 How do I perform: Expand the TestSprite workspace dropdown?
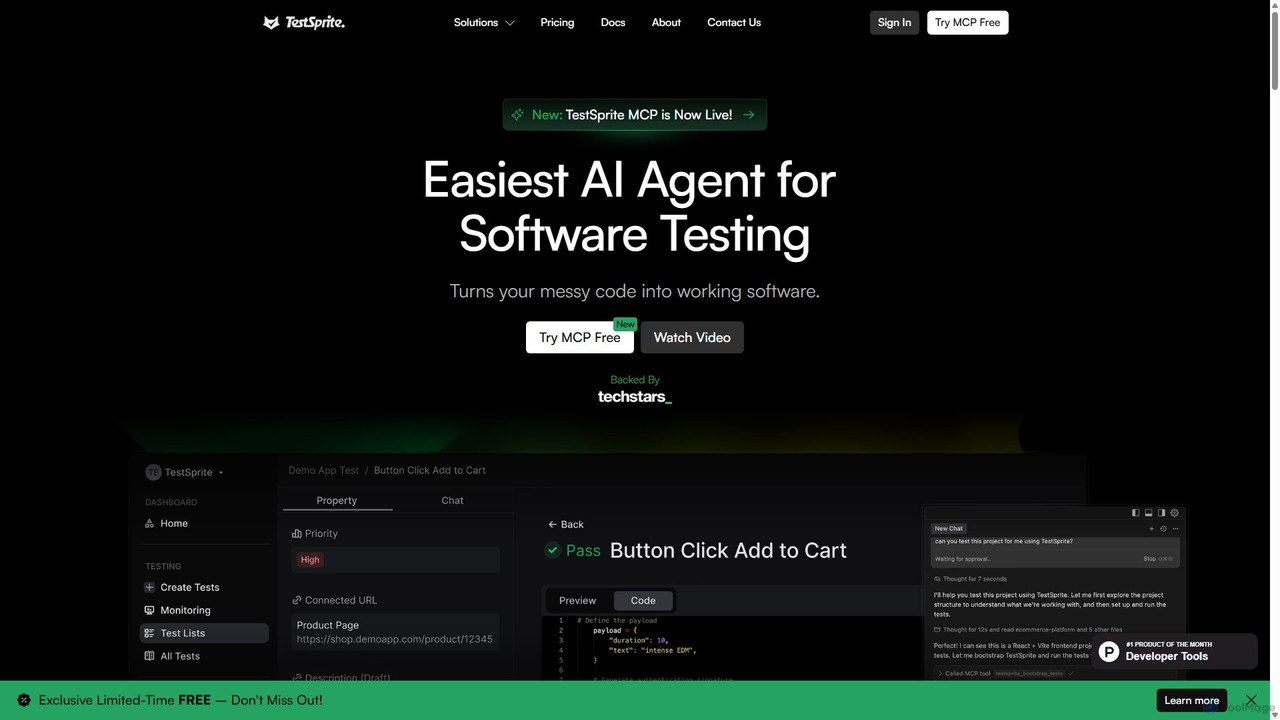pyautogui.click(x=185, y=472)
